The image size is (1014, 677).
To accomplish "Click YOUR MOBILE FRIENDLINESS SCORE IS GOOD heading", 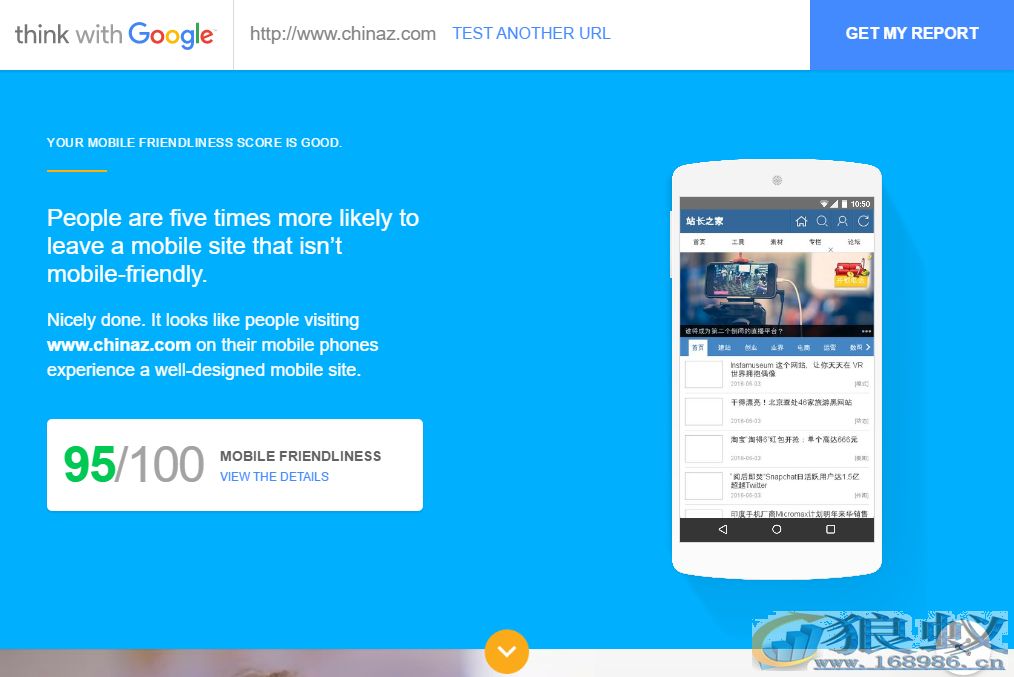I will [x=194, y=142].
